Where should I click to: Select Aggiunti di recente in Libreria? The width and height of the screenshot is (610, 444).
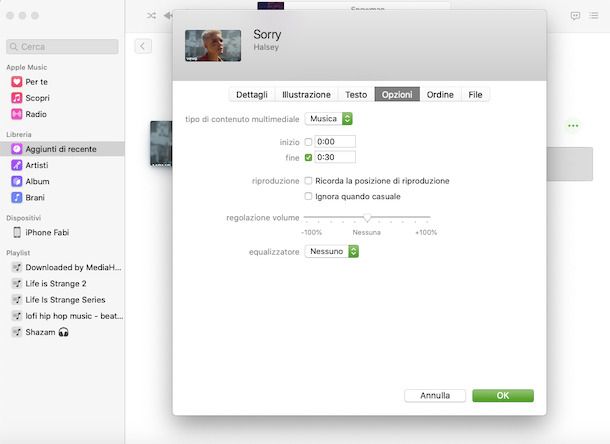pos(62,149)
